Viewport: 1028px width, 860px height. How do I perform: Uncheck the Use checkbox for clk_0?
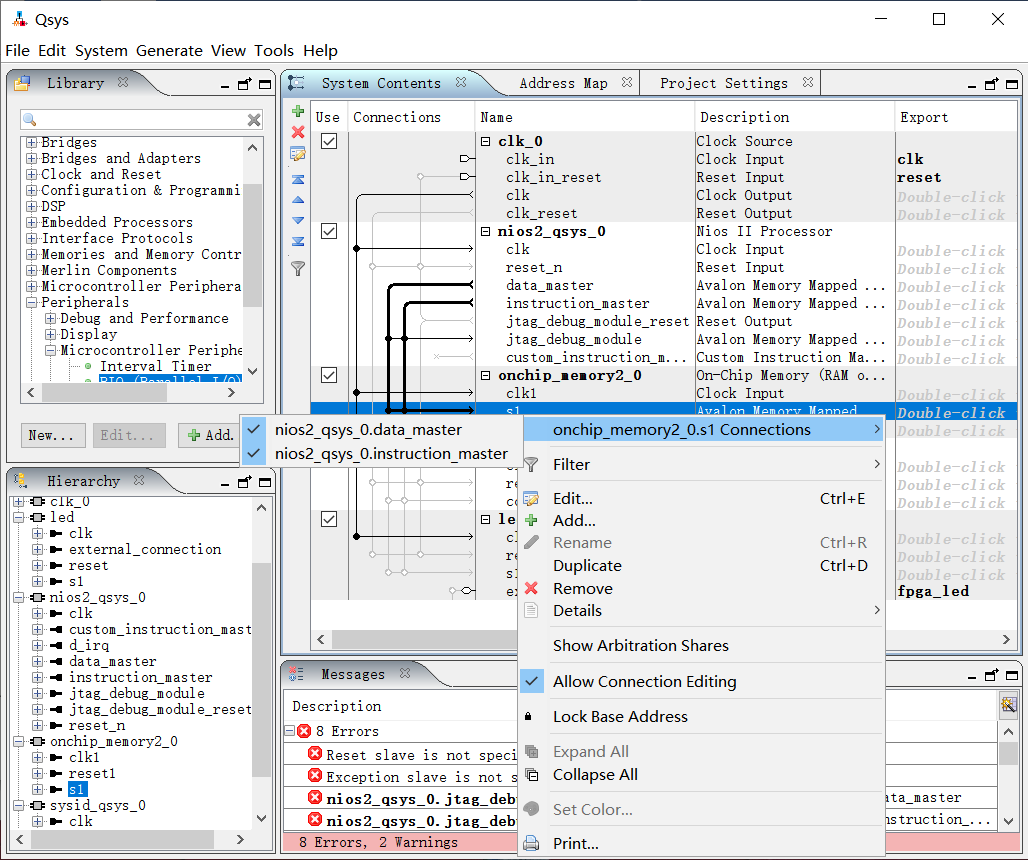coord(328,141)
